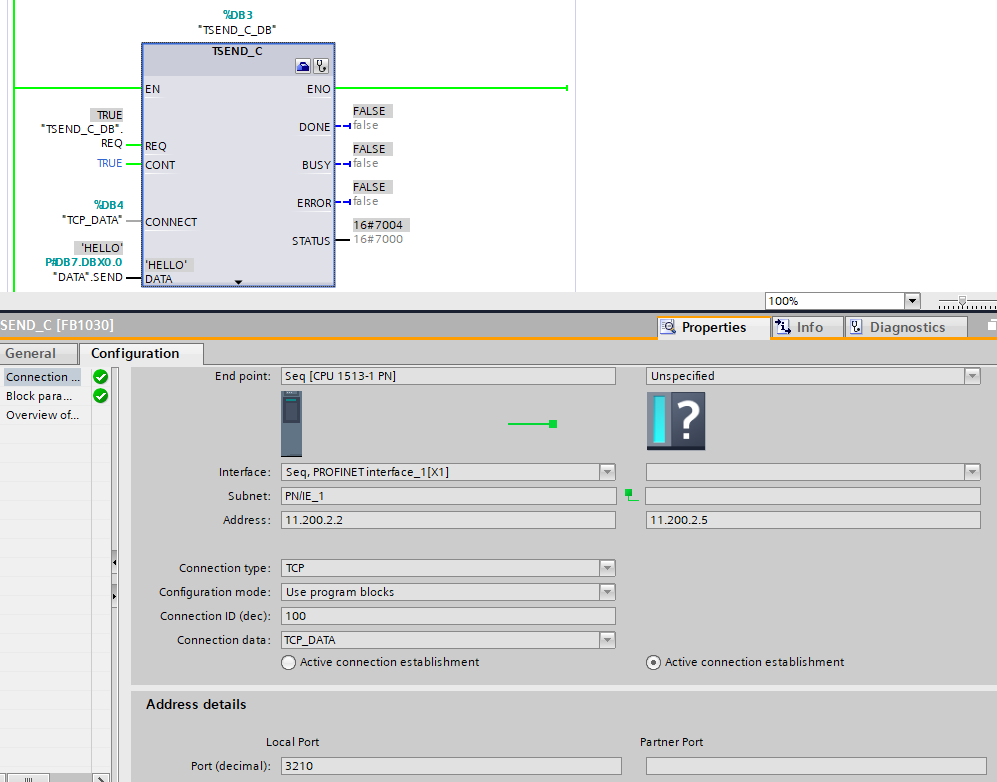This screenshot has width=997, height=782.
Task: Expand TSEND_C block with bottom arrow
Action: pos(238,282)
